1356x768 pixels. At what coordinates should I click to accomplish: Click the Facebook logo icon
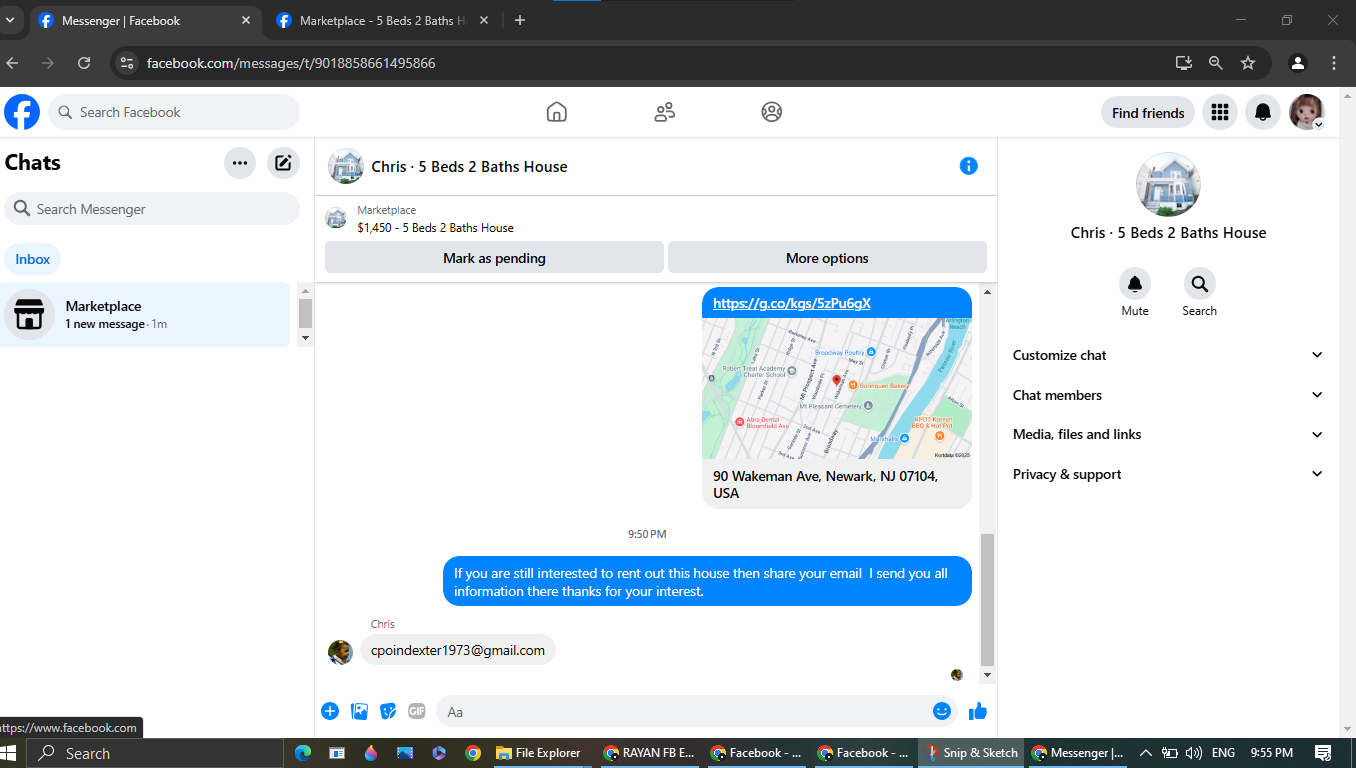(x=22, y=112)
